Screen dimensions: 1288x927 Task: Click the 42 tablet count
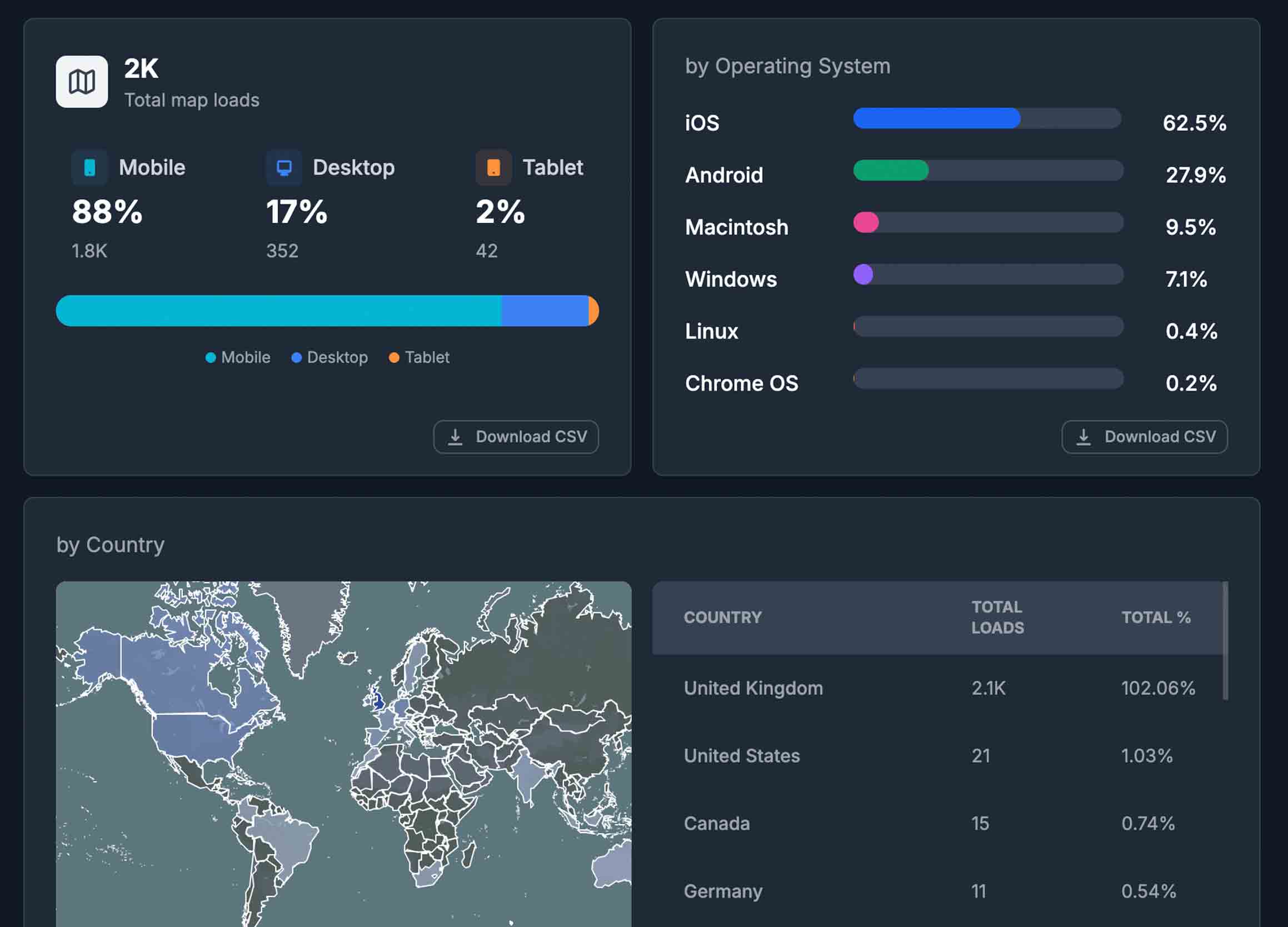coord(487,251)
